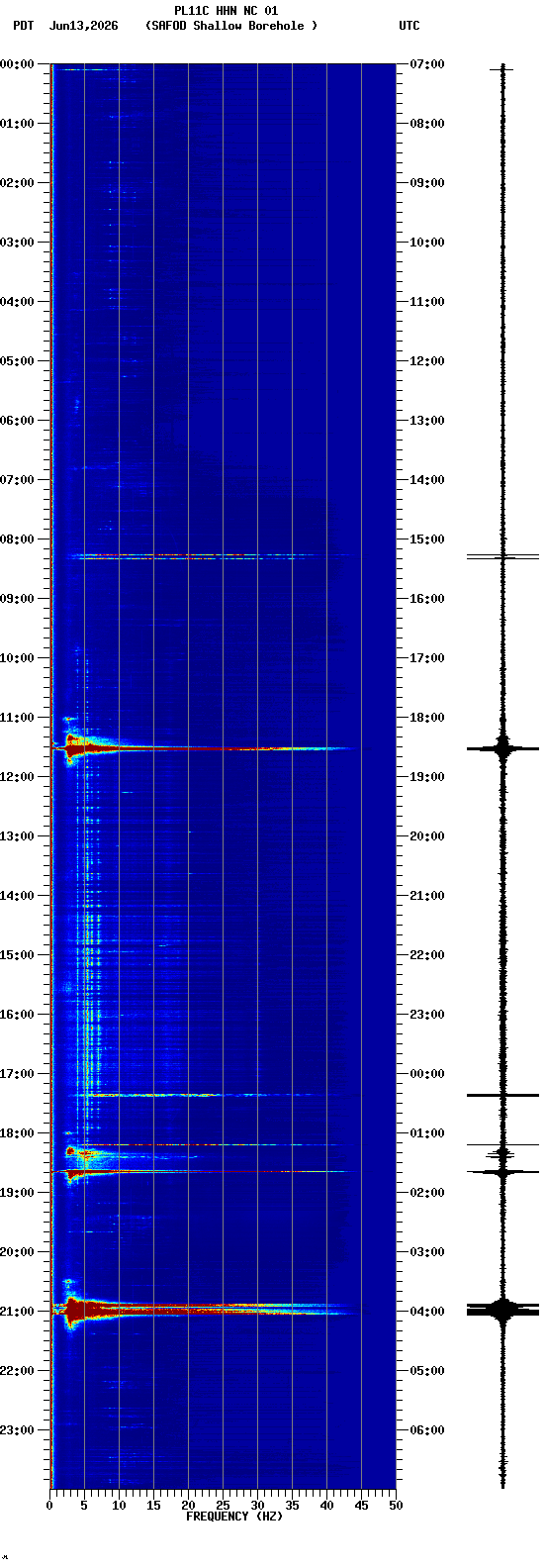This screenshot has height=1568, width=546.
Task: Click '05:00' on the PDT time axis
Action: pos(17,360)
